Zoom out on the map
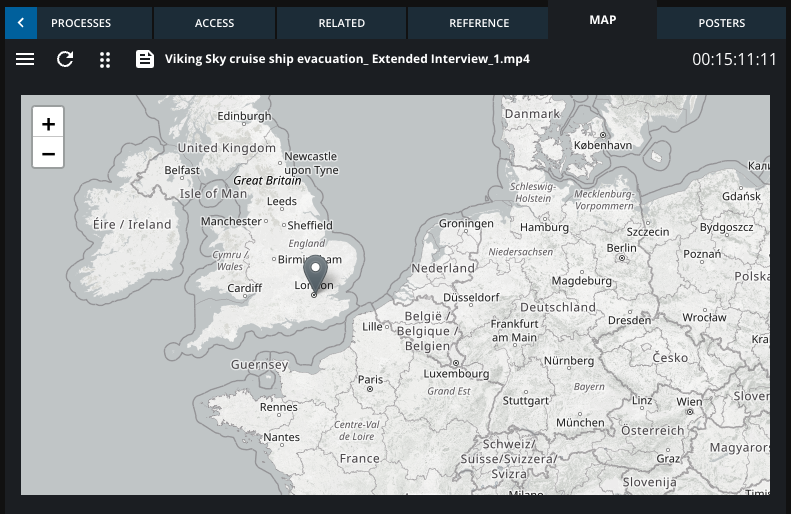Screen dimensions: 791x514 point(48,153)
